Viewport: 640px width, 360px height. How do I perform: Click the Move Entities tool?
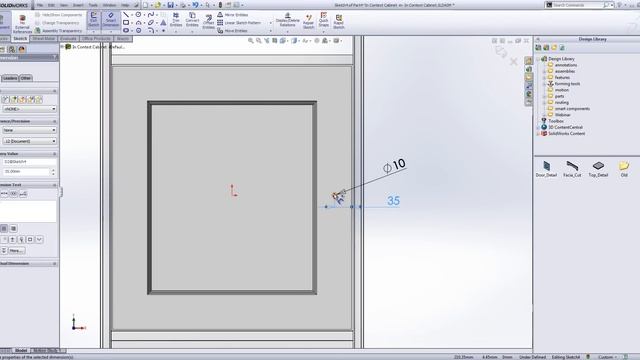[x=232, y=31]
